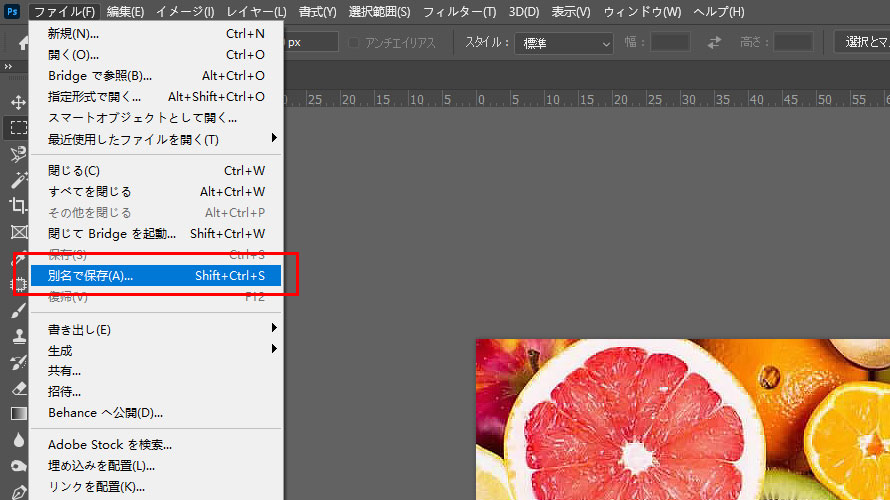This screenshot has height=500, width=890.
Task: Select the Gradient tool
Action: pos(18,414)
